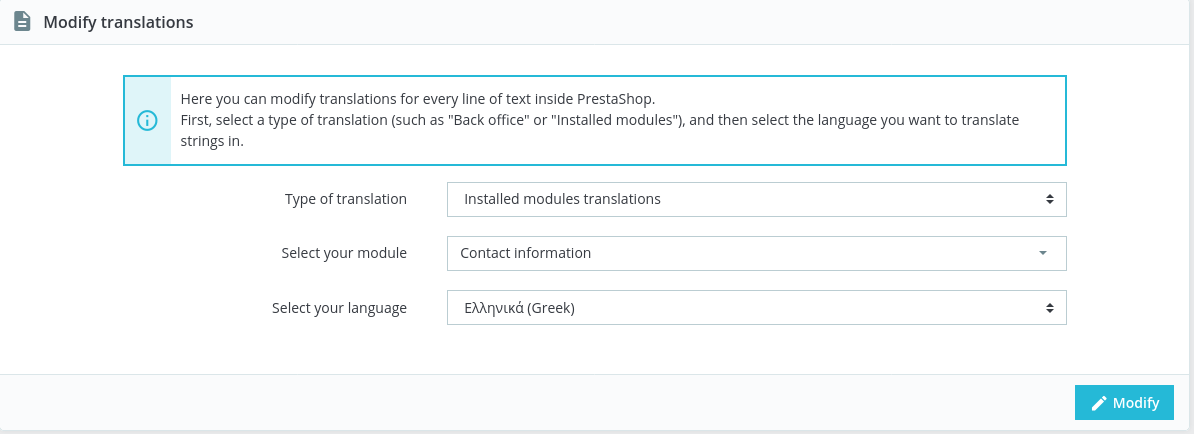
Task: Click the "Select your module" label
Action: coord(344,253)
